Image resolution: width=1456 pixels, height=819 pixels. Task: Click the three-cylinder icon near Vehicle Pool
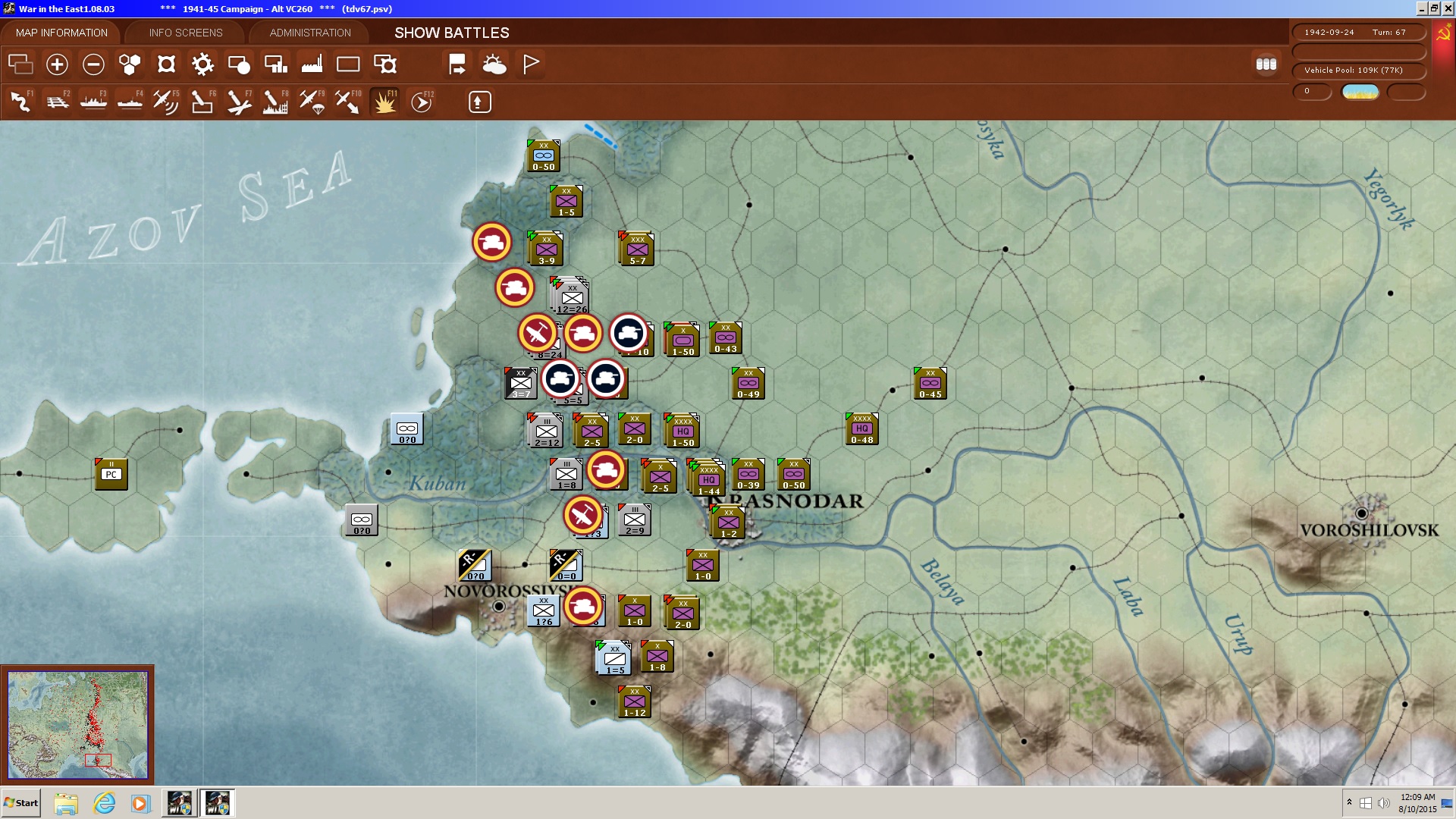(x=1266, y=64)
